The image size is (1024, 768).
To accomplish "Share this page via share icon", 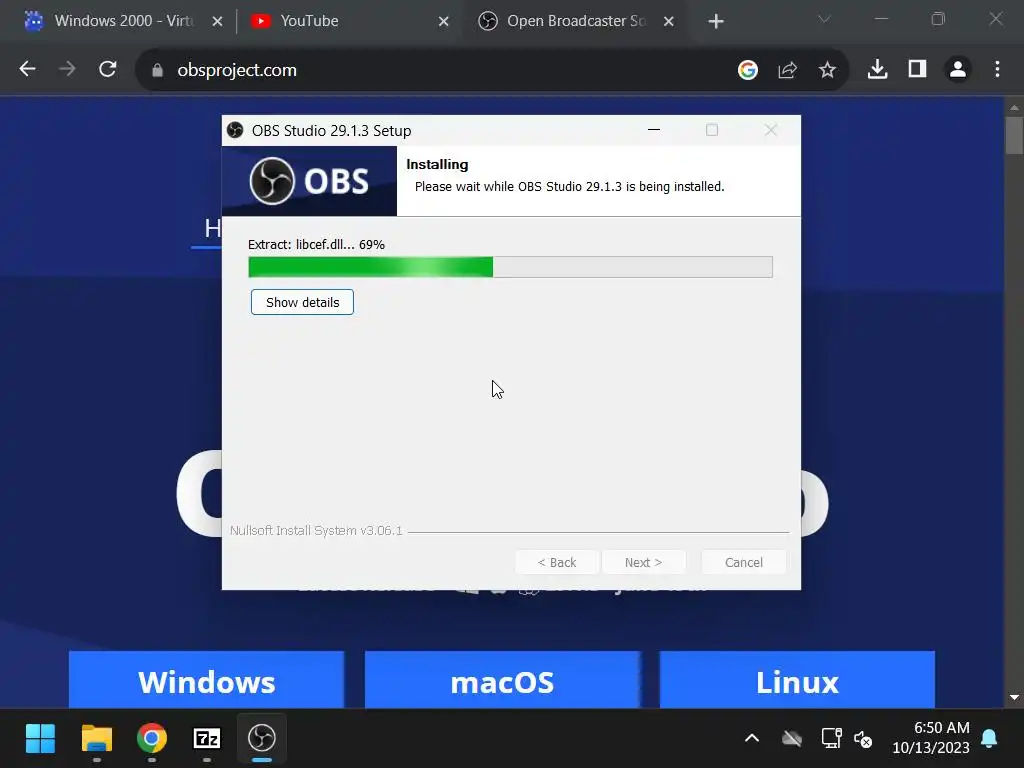I will [788, 69].
